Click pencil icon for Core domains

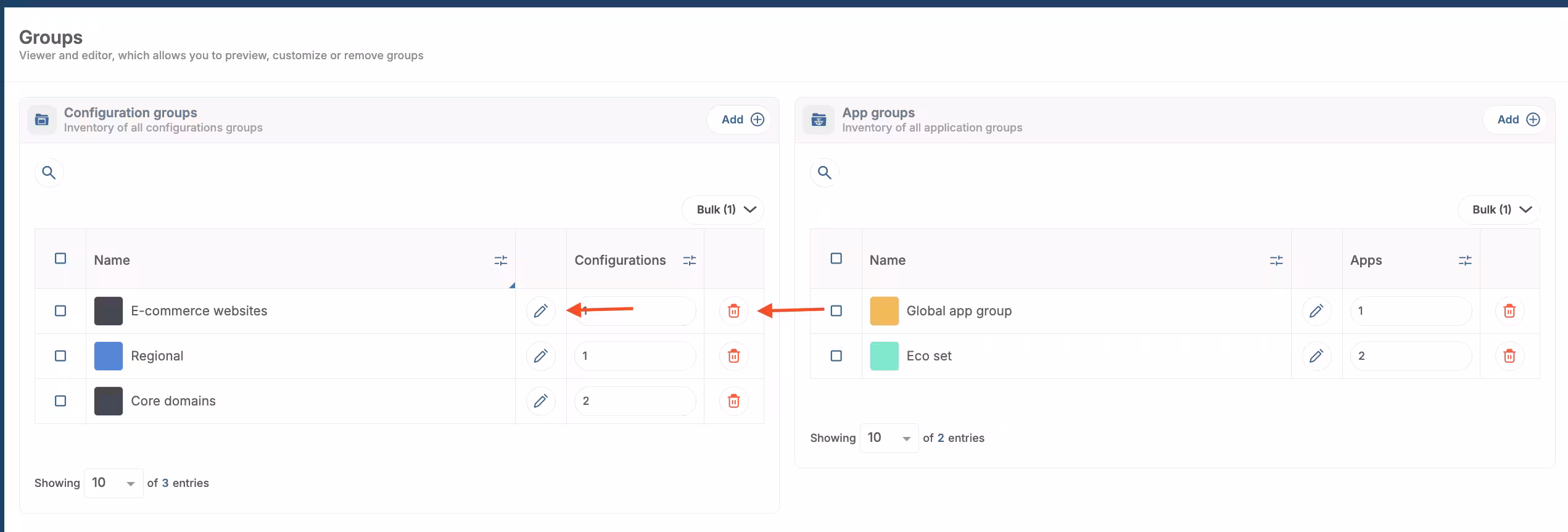pos(540,401)
